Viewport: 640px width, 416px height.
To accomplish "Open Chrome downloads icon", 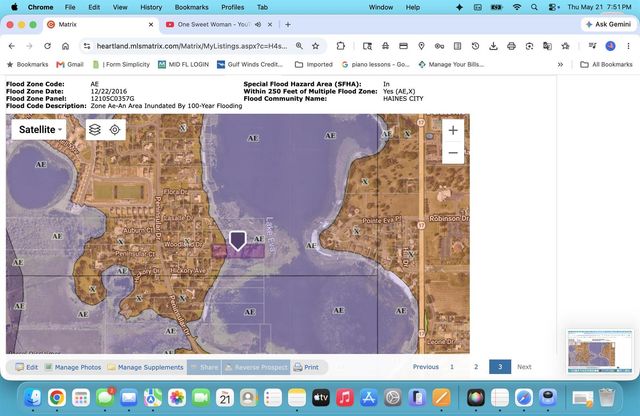I will click(x=493, y=46).
